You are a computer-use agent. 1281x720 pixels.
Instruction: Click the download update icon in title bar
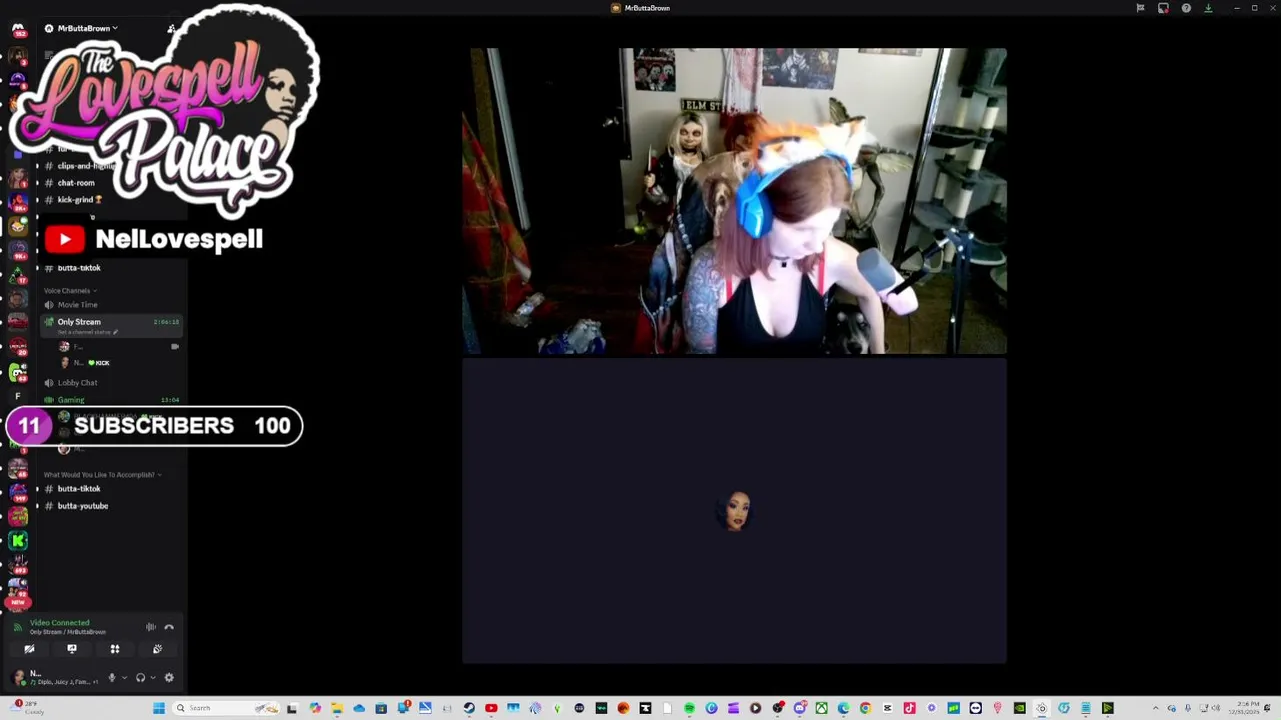(x=1208, y=8)
